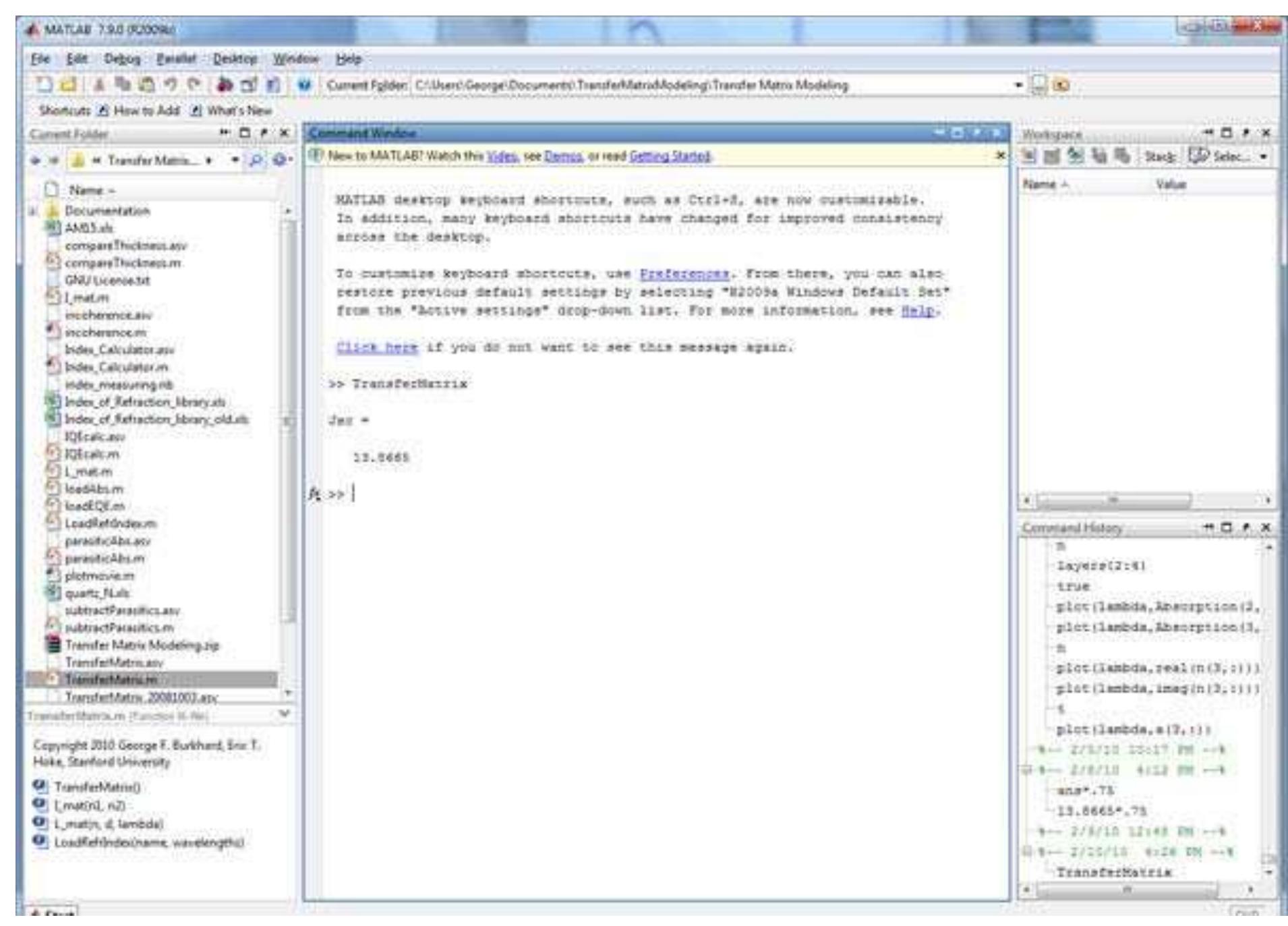Open the Getting Started link

[x=669, y=156]
